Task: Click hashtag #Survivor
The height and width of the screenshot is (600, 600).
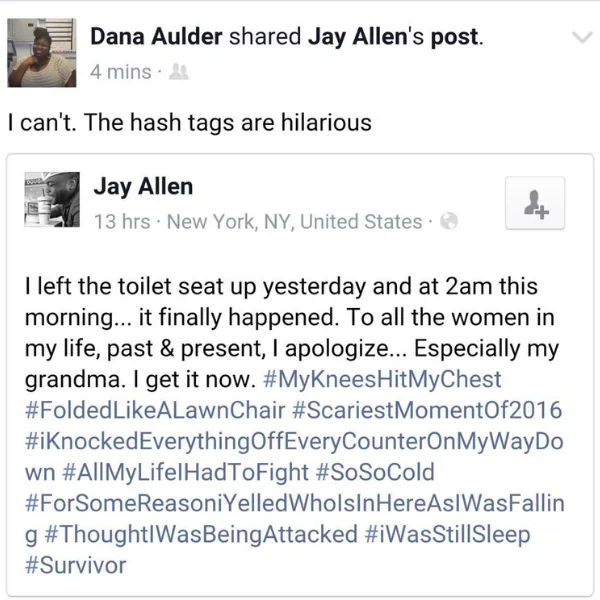Action: click(75, 565)
